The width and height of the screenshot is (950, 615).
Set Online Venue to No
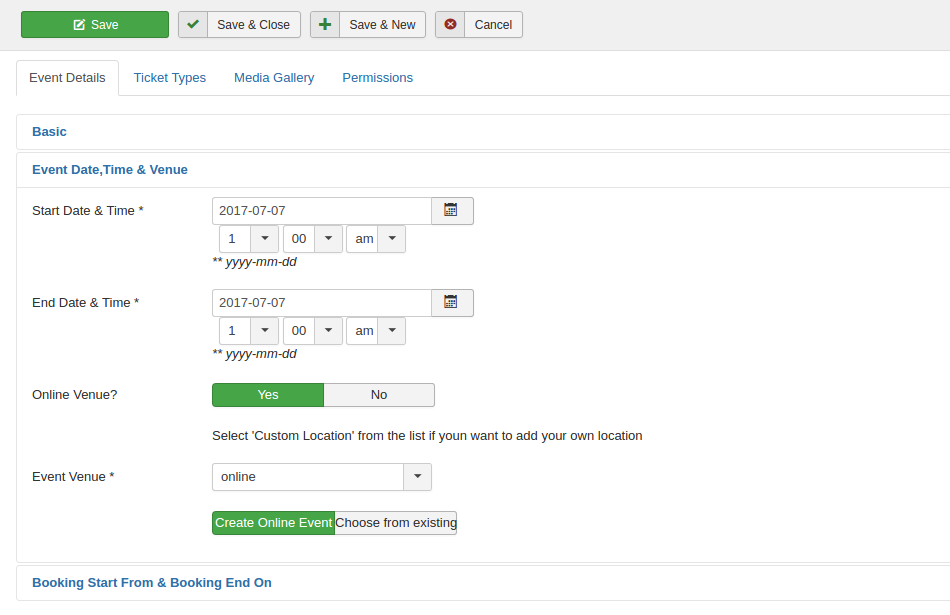click(379, 395)
